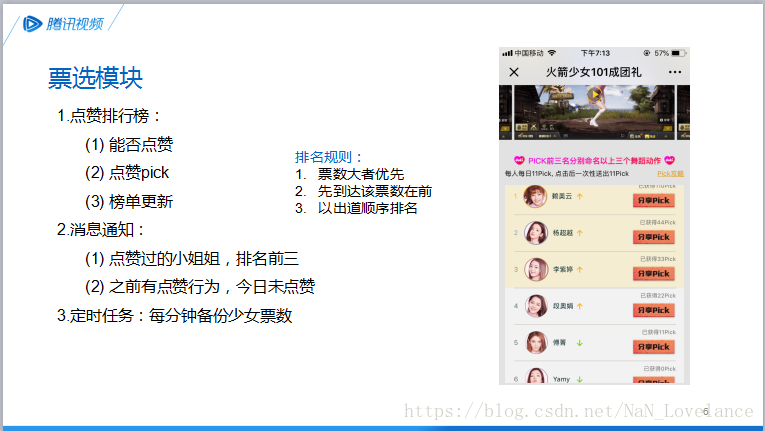Image resolution: width=765 pixels, height=431 pixels.
Task: Tap the rotation lock icon left of 57%
Action: coord(647,53)
